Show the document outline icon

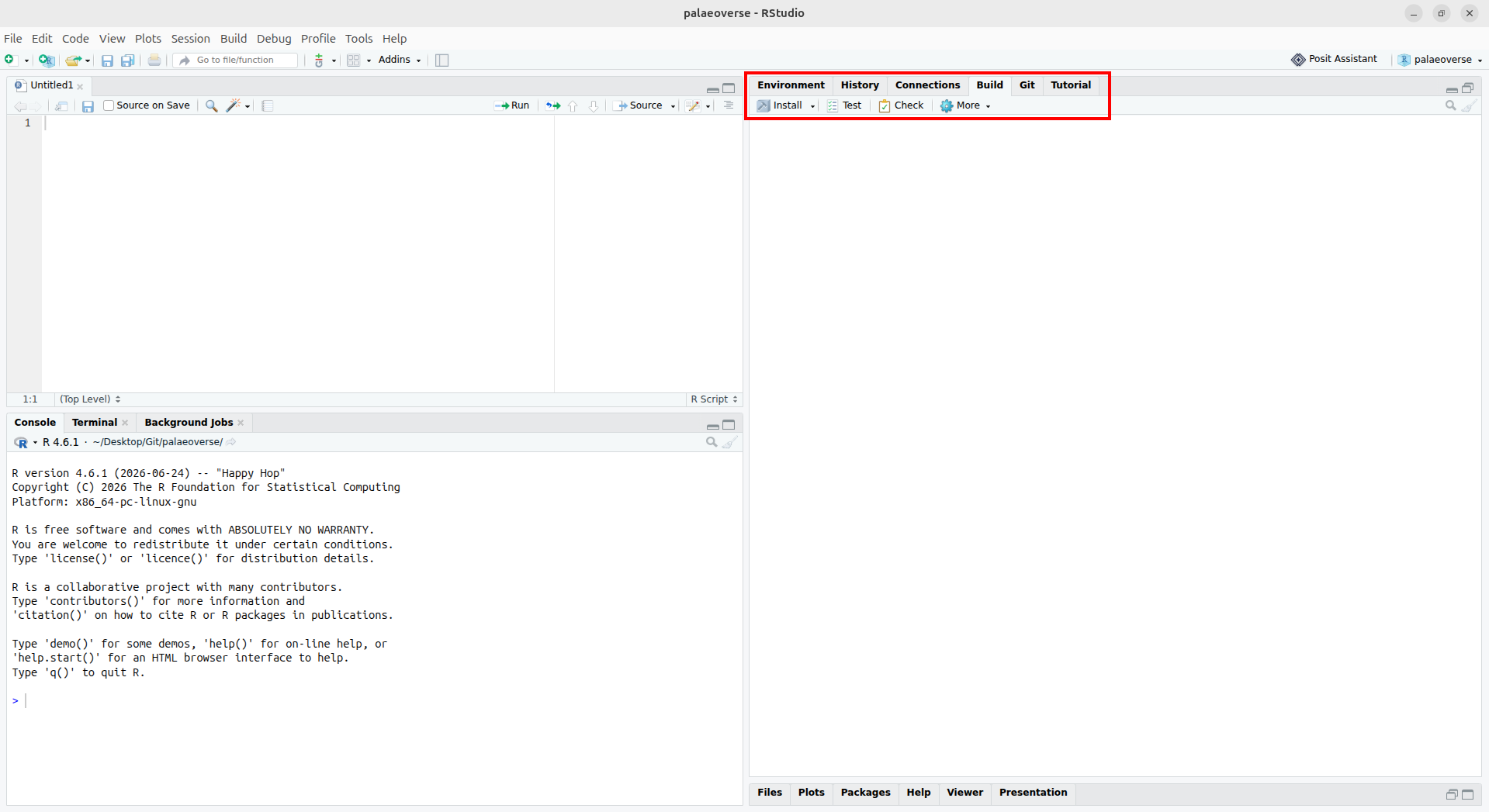[729, 105]
